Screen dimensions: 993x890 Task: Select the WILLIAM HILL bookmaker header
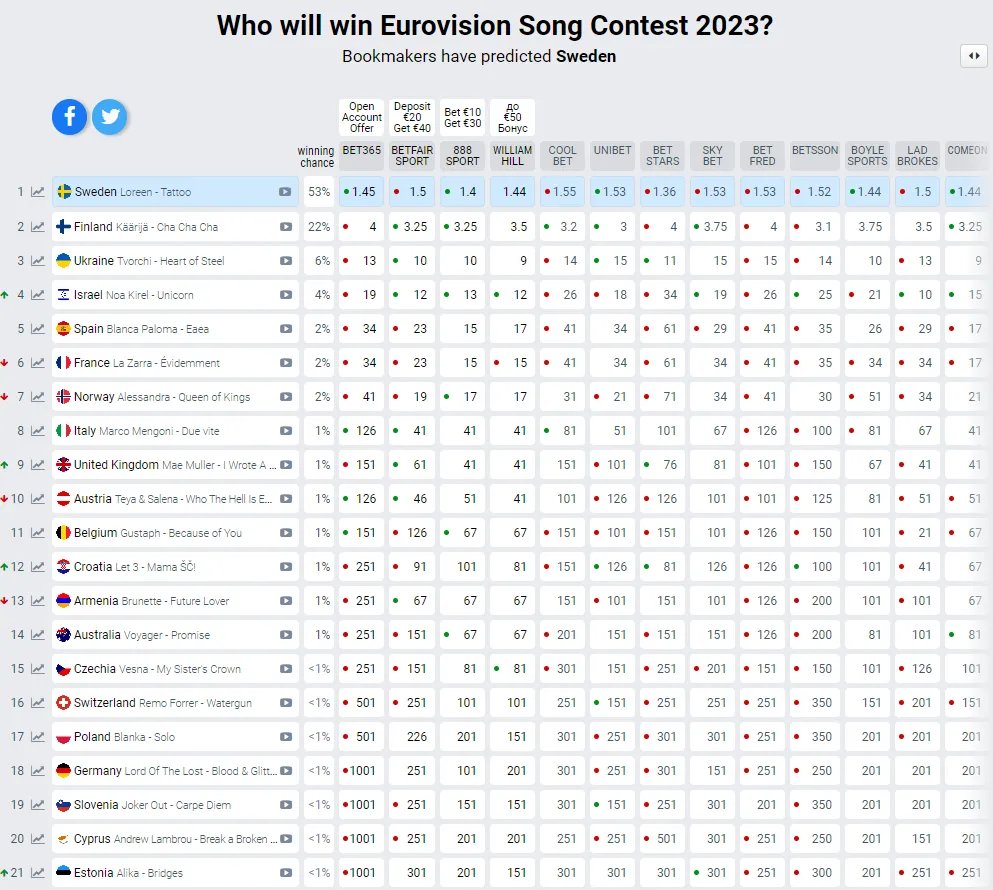pos(512,155)
